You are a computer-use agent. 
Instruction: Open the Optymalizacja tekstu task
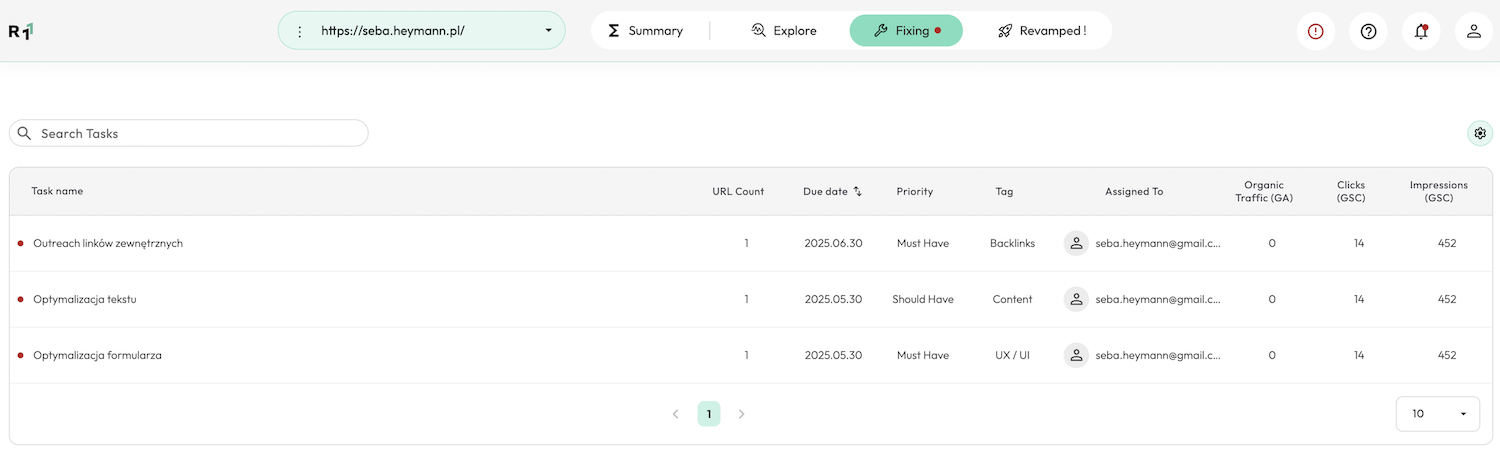pos(85,299)
